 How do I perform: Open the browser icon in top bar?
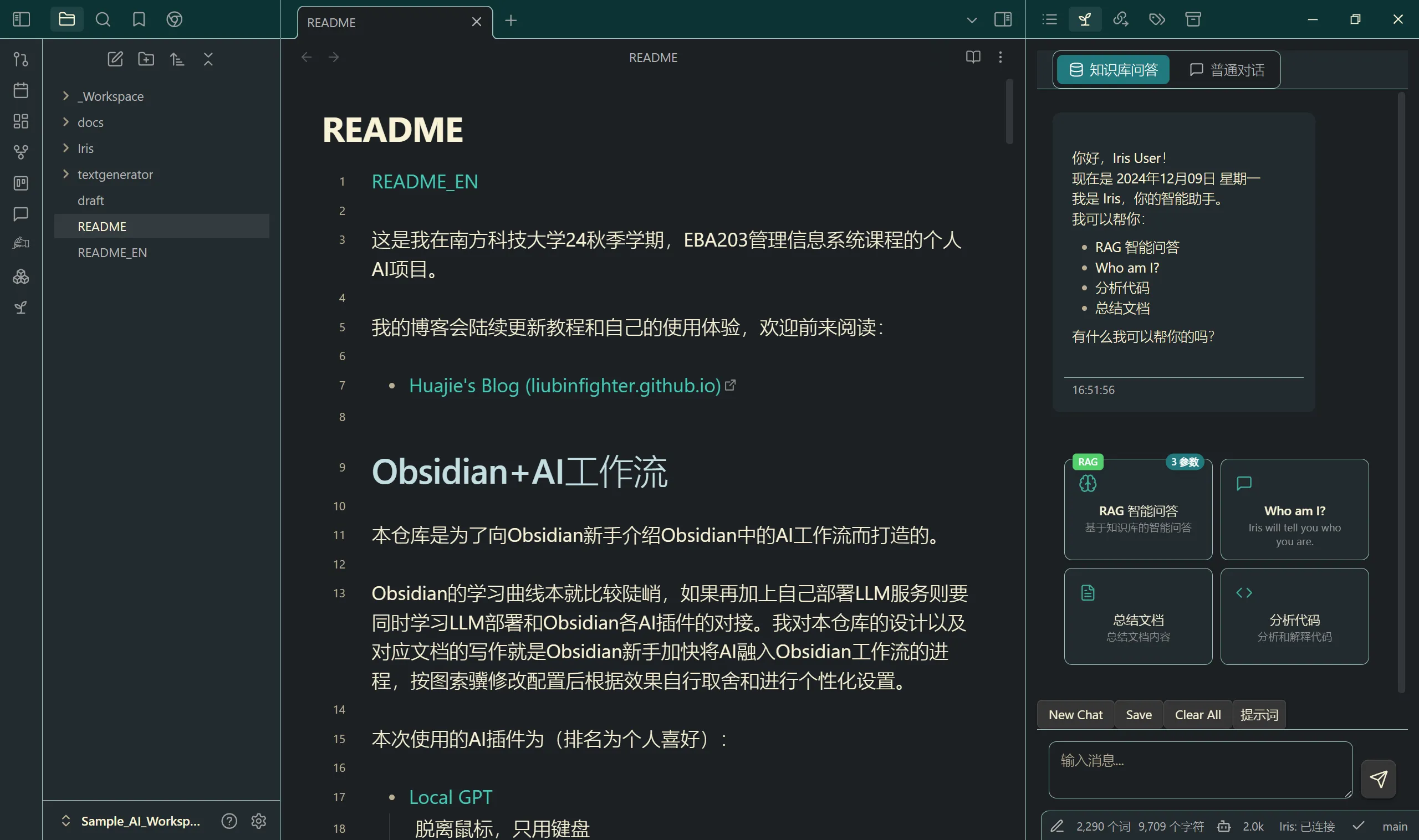tap(175, 19)
